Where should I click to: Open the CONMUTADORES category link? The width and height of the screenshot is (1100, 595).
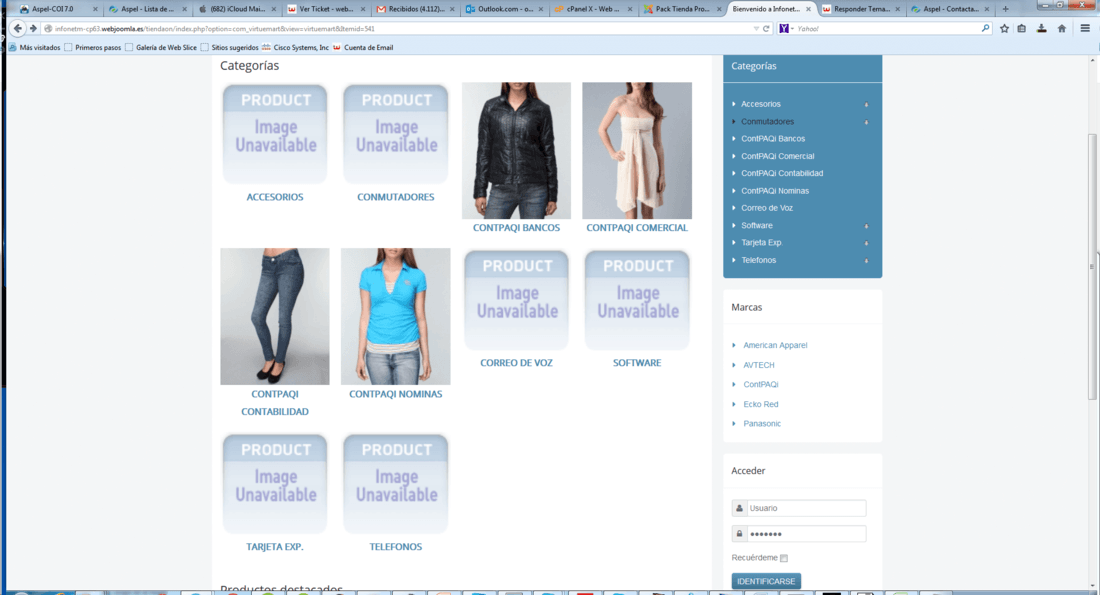tap(396, 197)
